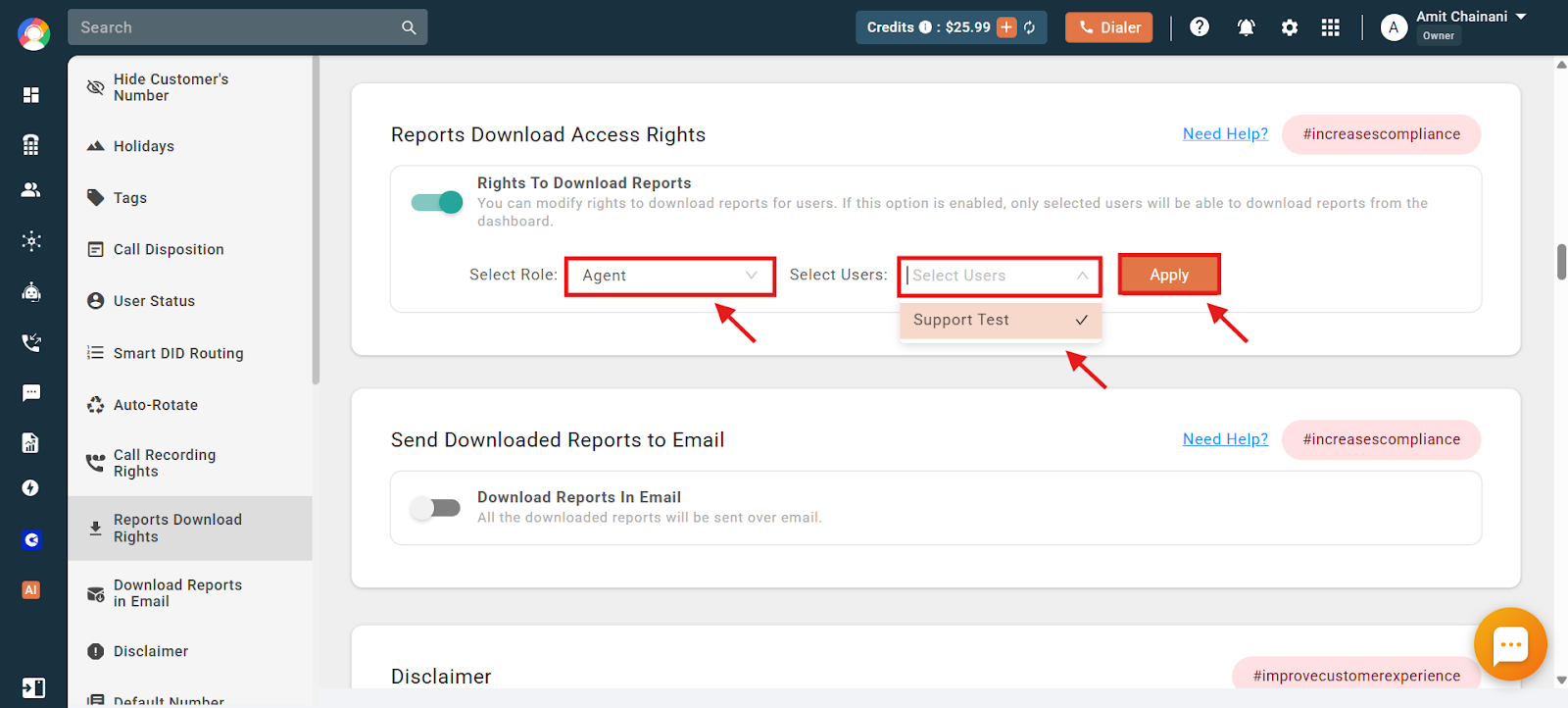
Task: Select Reports Download Rights menu item
Action: point(190,528)
